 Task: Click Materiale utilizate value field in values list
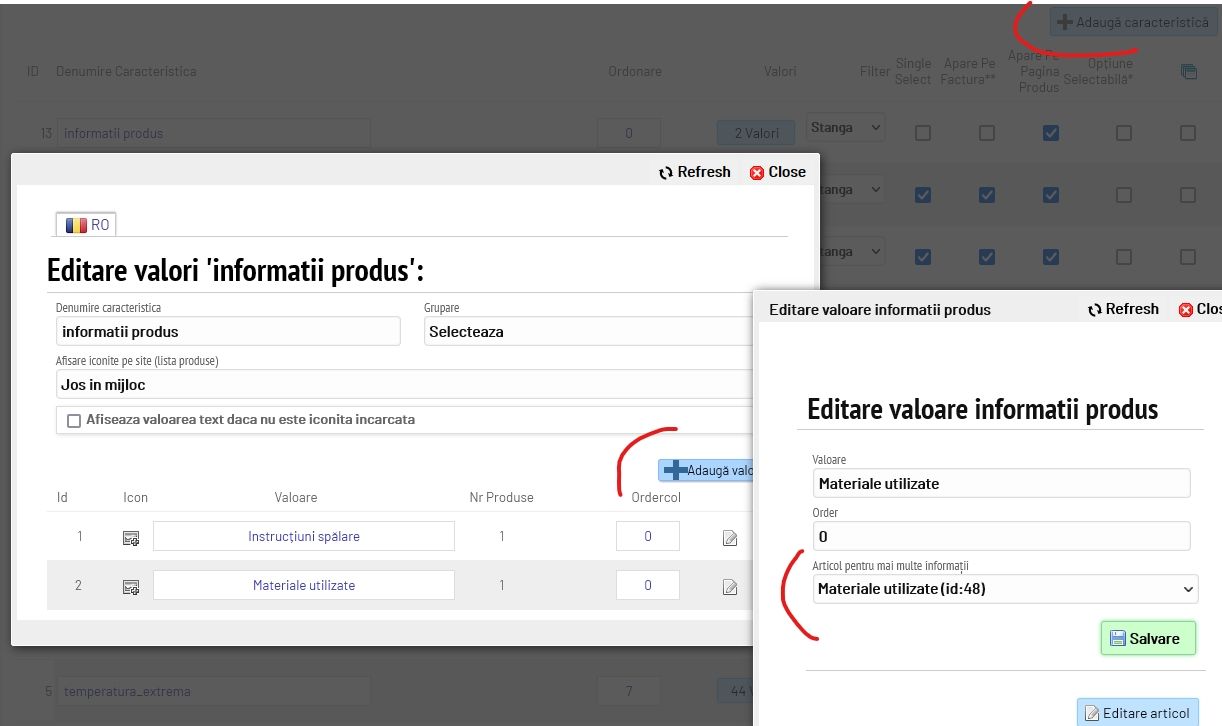pyautogui.click(x=304, y=585)
